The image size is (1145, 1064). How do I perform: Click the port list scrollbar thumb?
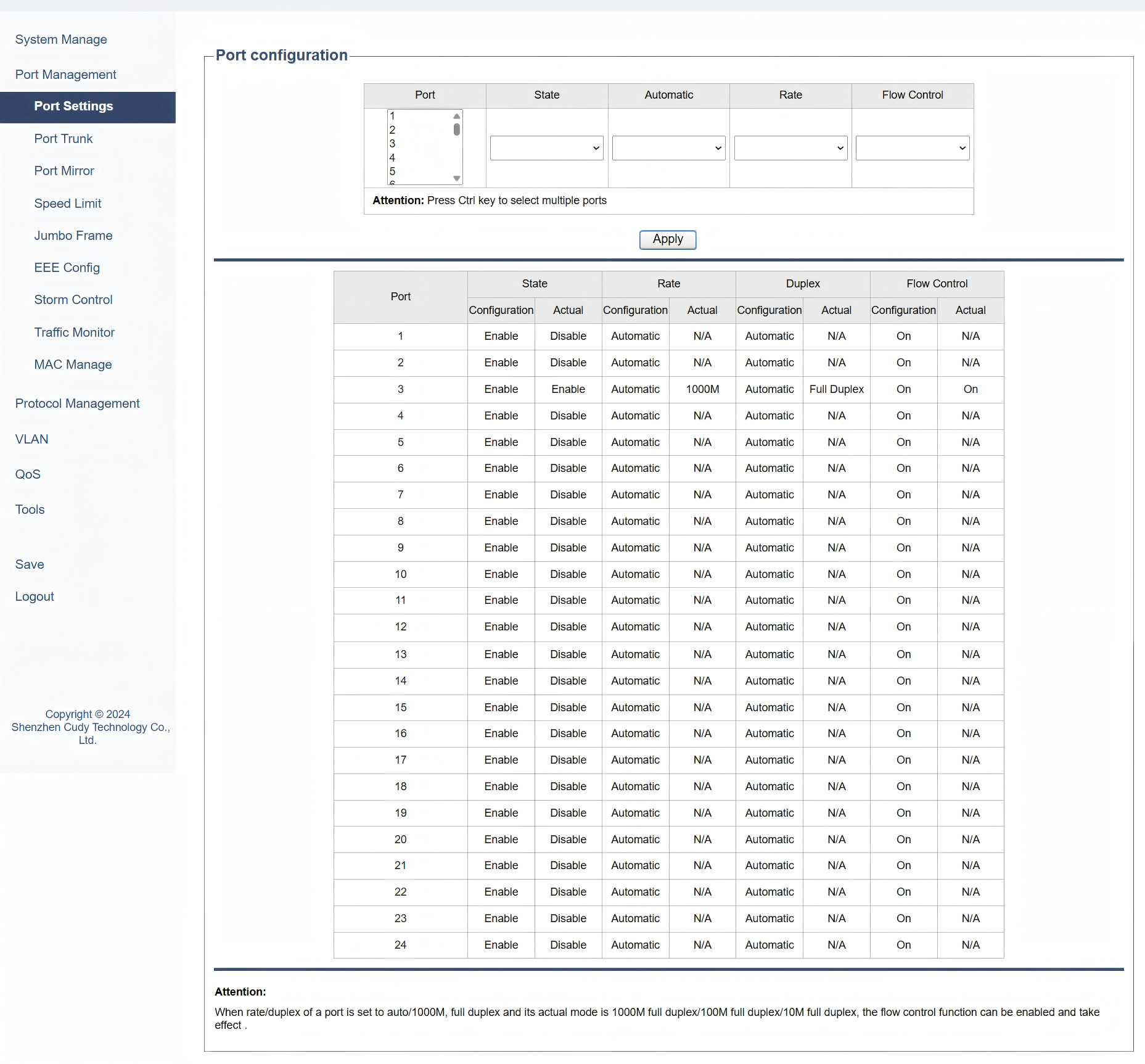tap(457, 130)
